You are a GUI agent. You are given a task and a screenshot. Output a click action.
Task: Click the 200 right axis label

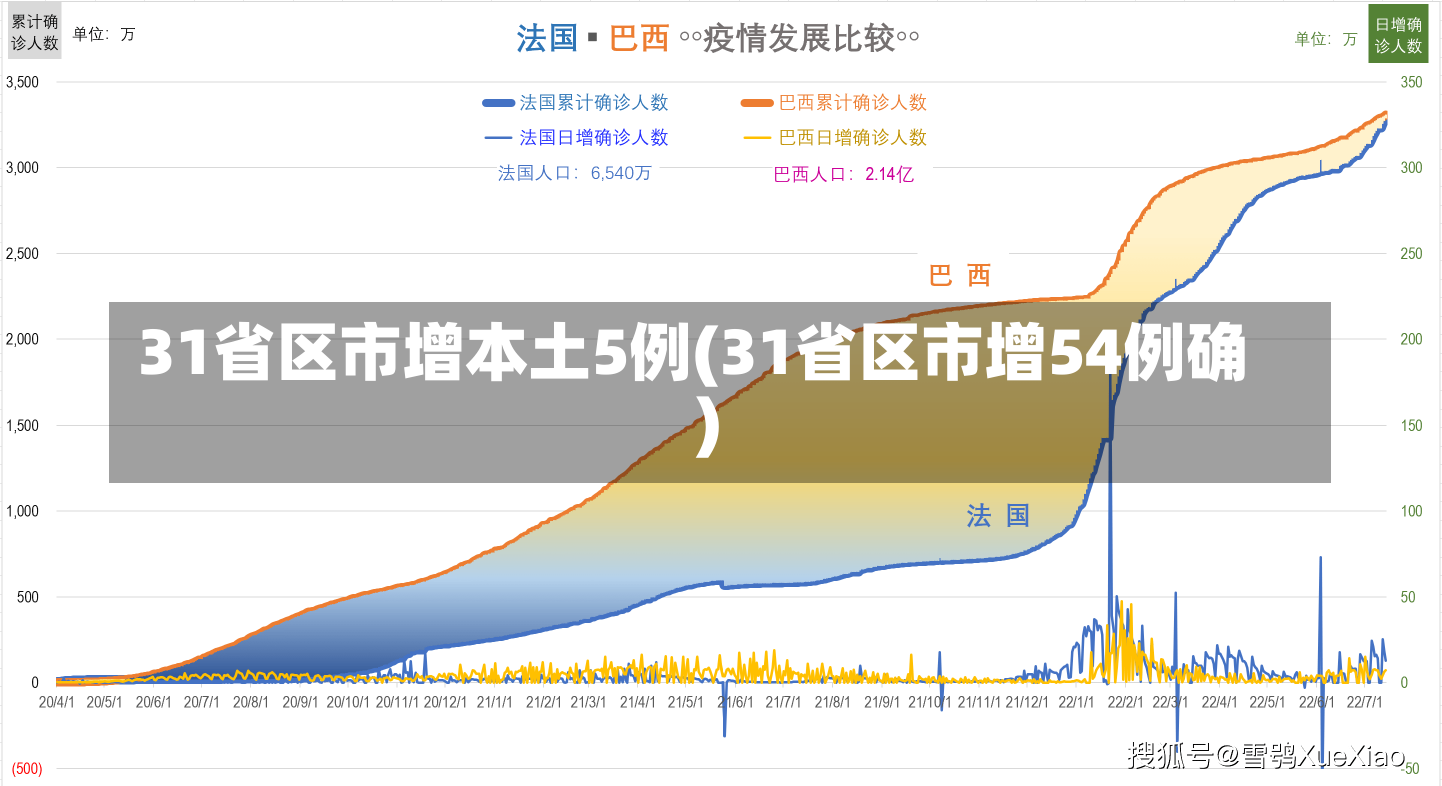point(1411,339)
